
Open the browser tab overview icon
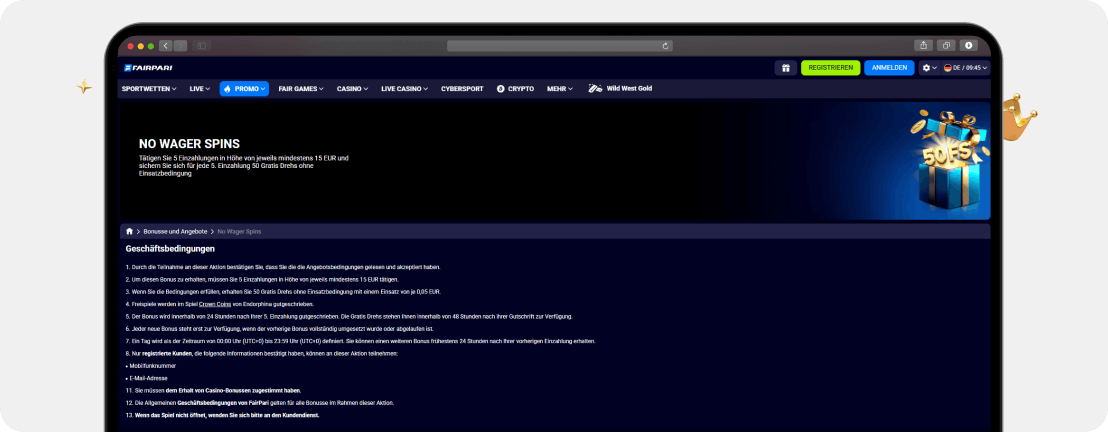click(946, 45)
